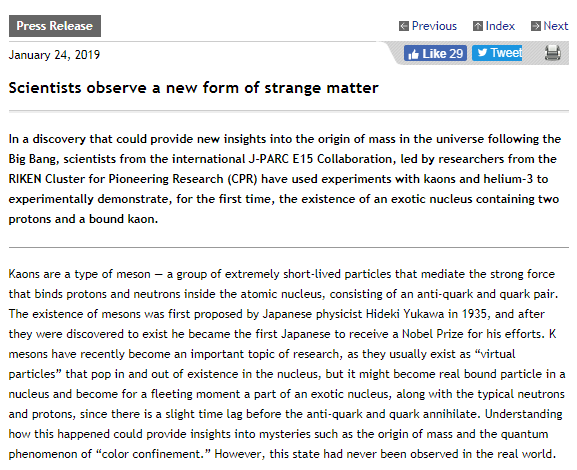
Task: Click the headline about strange matter
Action: [194, 88]
